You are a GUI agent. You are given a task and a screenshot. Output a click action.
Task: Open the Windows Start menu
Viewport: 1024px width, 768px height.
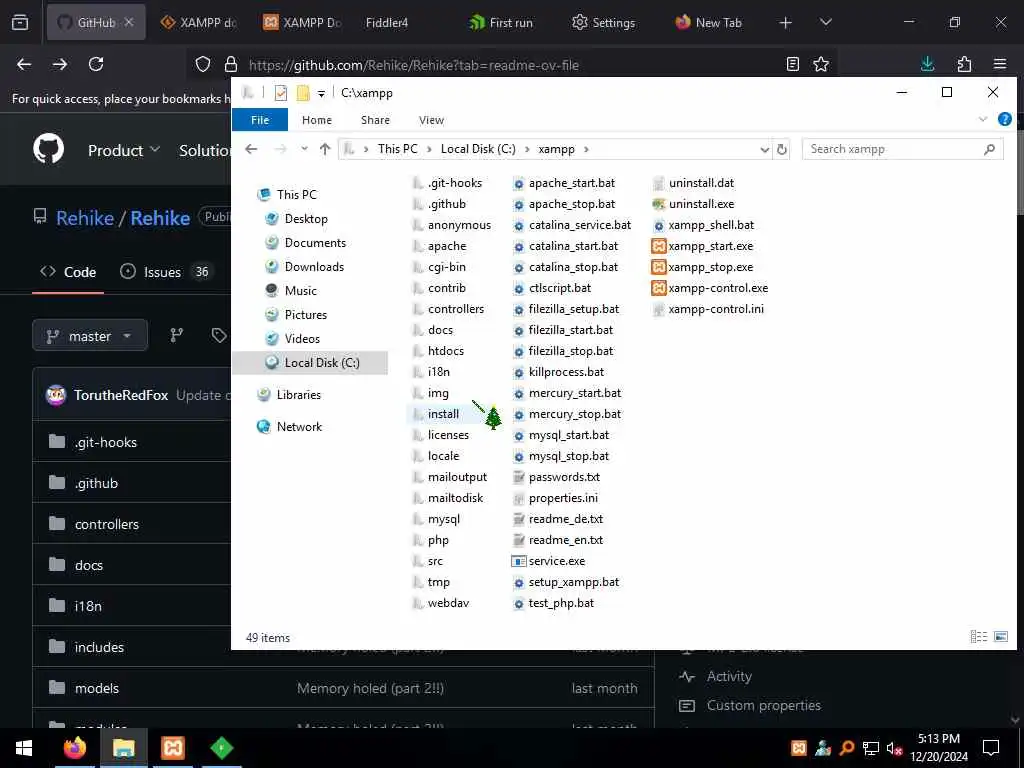pyautogui.click(x=24, y=748)
